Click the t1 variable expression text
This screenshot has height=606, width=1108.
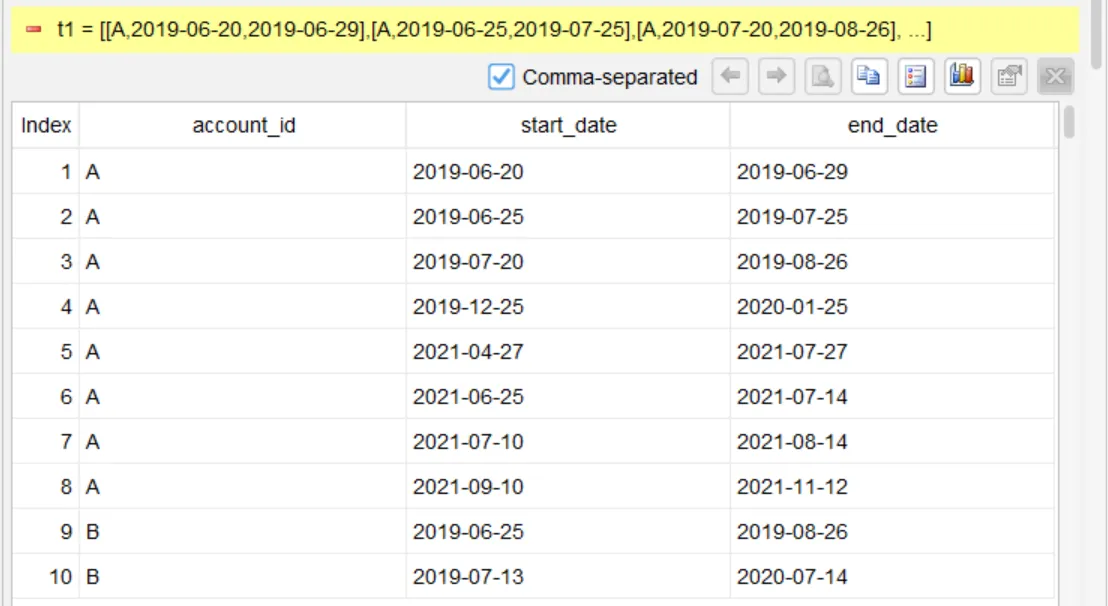494,30
